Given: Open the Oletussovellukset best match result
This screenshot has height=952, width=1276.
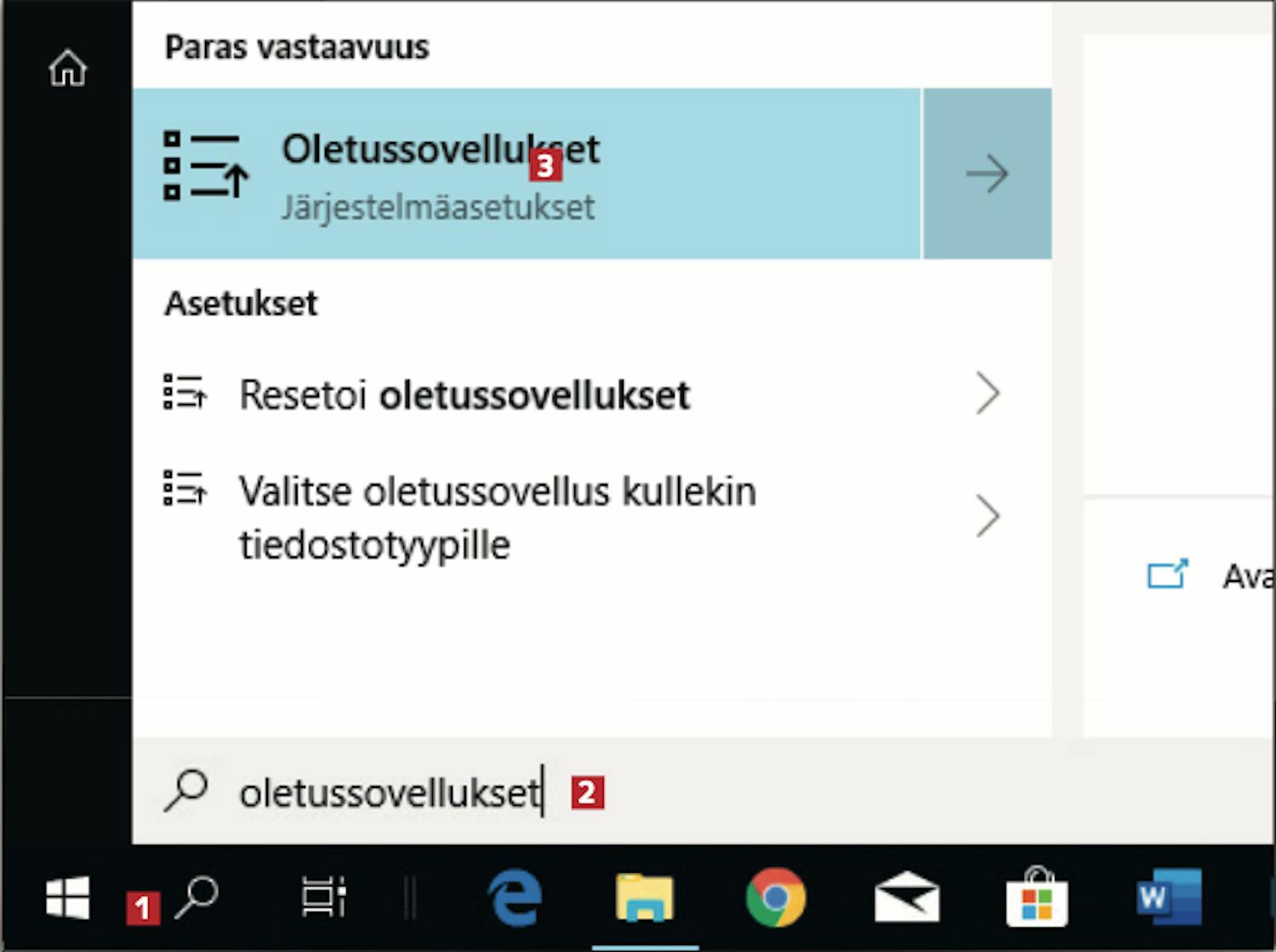Looking at the screenshot, I should tap(527, 174).
